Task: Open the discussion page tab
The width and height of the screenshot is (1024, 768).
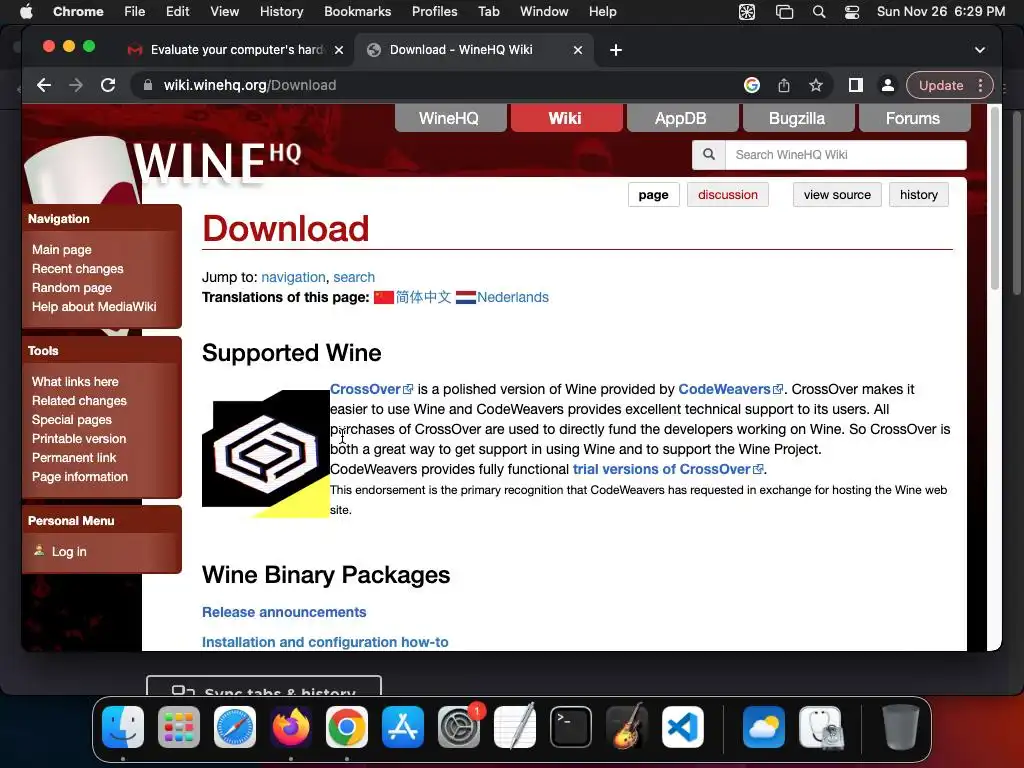Action: [728, 195]
